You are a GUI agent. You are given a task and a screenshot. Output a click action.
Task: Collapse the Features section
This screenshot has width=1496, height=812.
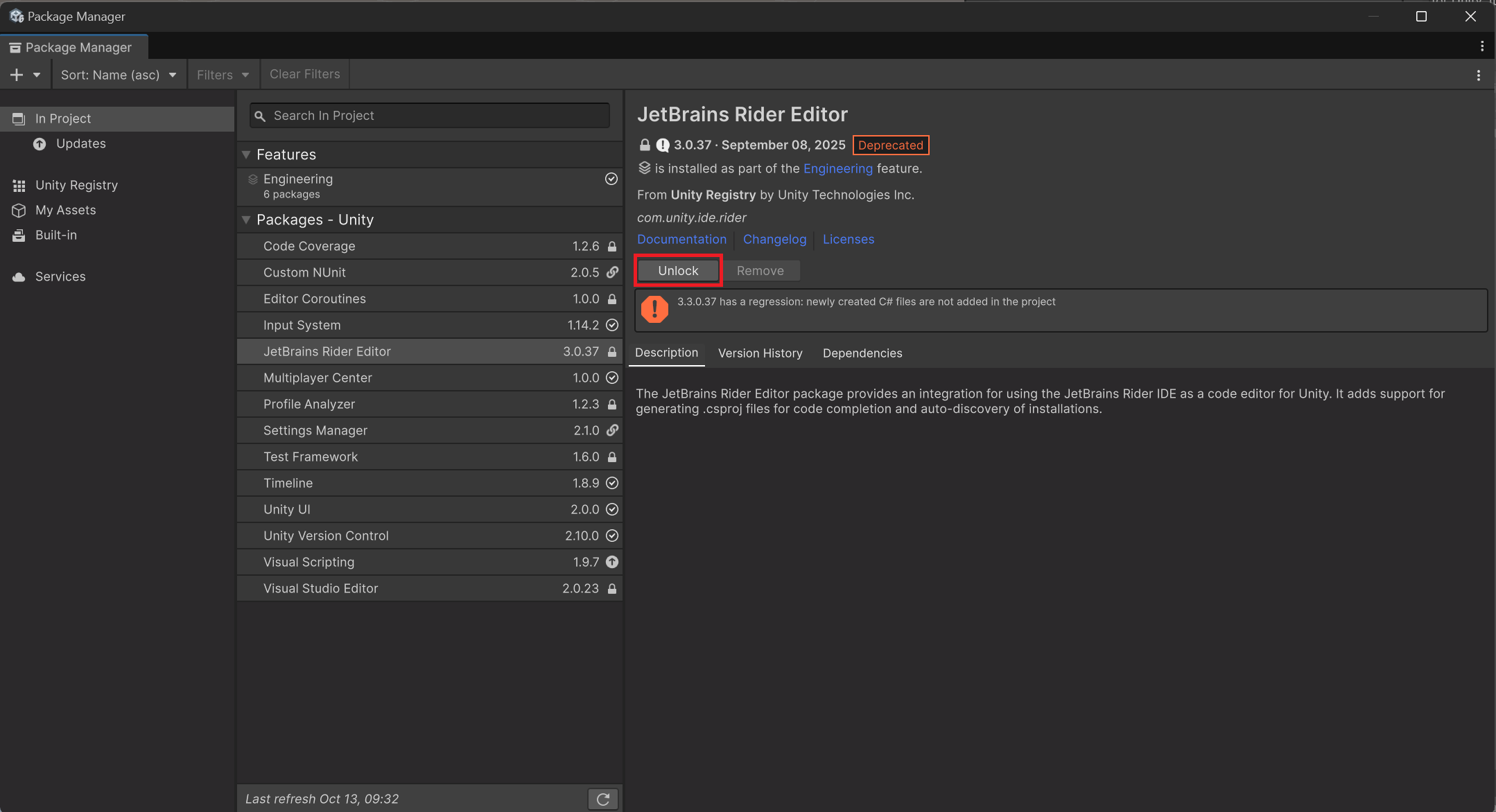tap(246, 155)
